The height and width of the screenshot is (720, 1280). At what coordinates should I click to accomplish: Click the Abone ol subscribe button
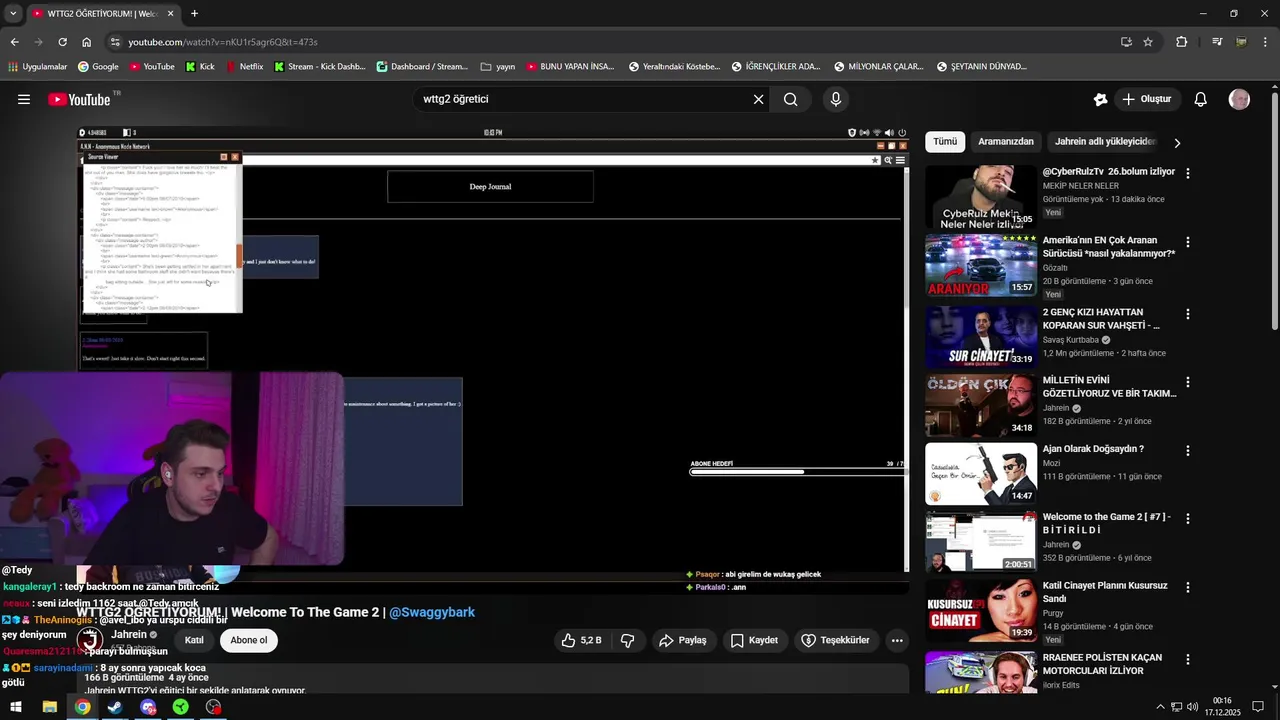tap(249, 640)
